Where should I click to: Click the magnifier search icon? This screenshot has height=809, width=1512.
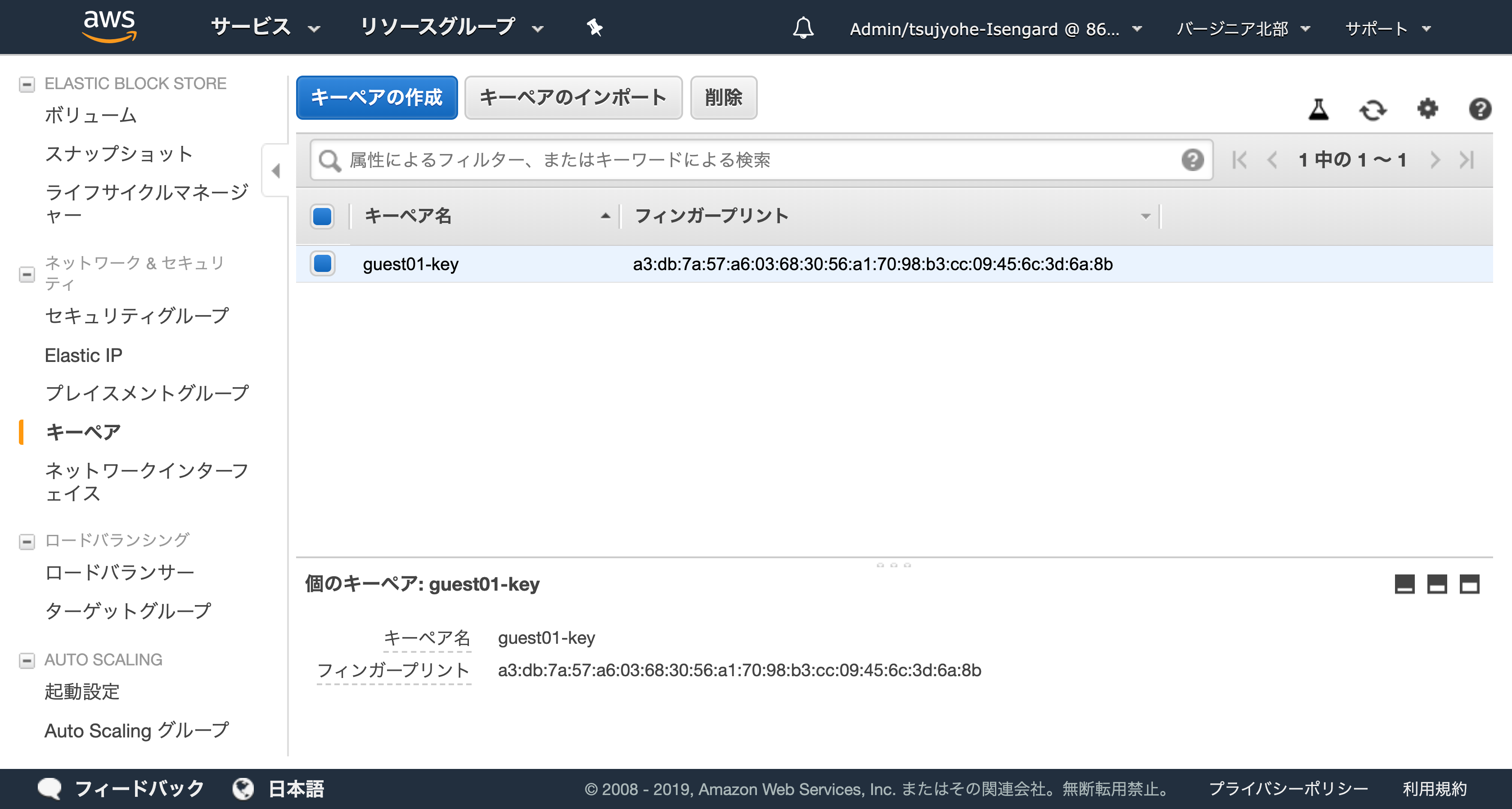click(330, 160)
